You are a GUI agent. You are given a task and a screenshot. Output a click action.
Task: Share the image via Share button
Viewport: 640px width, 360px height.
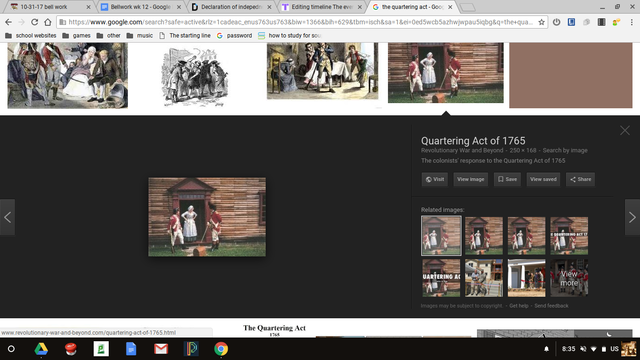pyautogui.click(x=580, y=179)
